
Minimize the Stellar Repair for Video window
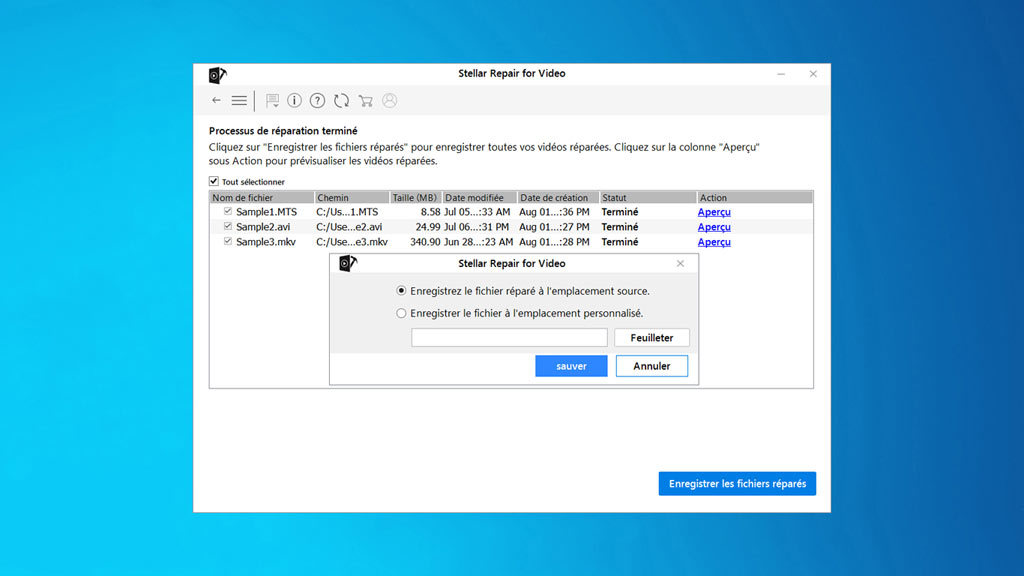pyautogui.click(x=781, y=74)
